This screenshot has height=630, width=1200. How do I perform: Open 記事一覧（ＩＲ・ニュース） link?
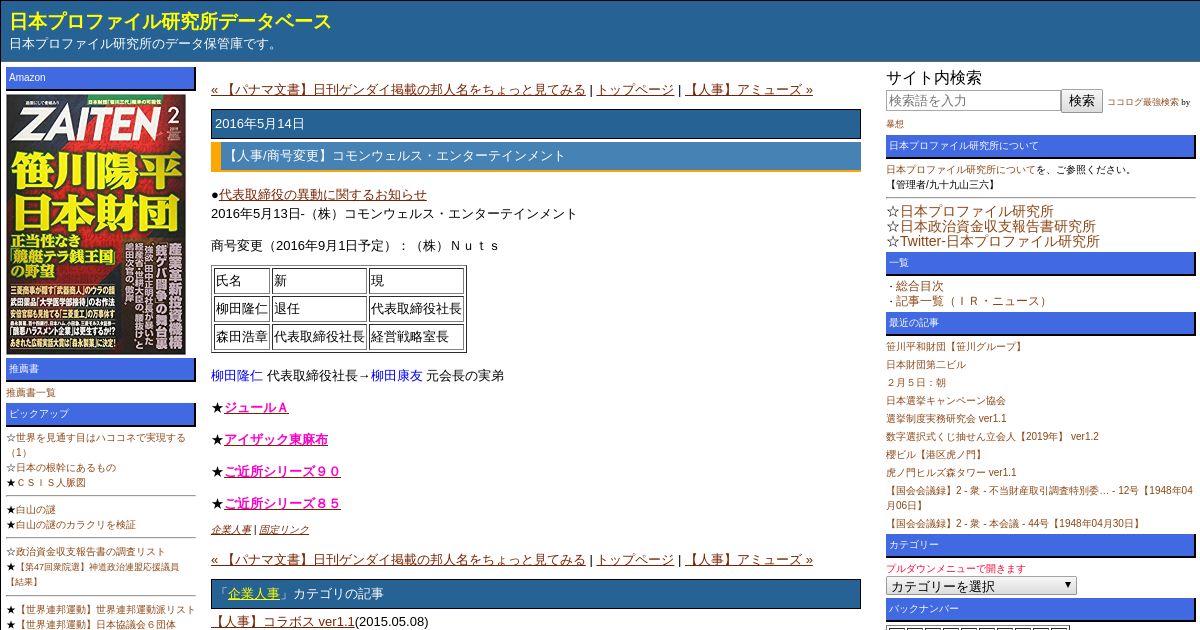click(972, 300)
